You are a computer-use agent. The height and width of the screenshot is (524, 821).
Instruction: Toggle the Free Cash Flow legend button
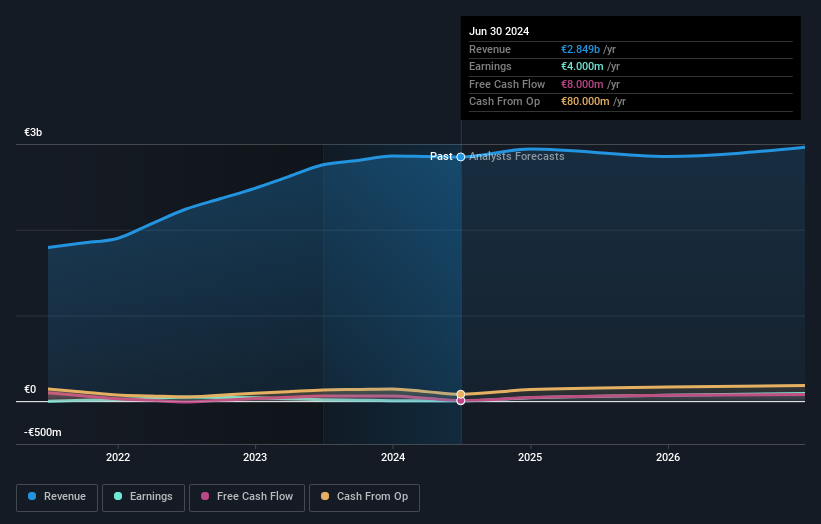click(247, 497)
